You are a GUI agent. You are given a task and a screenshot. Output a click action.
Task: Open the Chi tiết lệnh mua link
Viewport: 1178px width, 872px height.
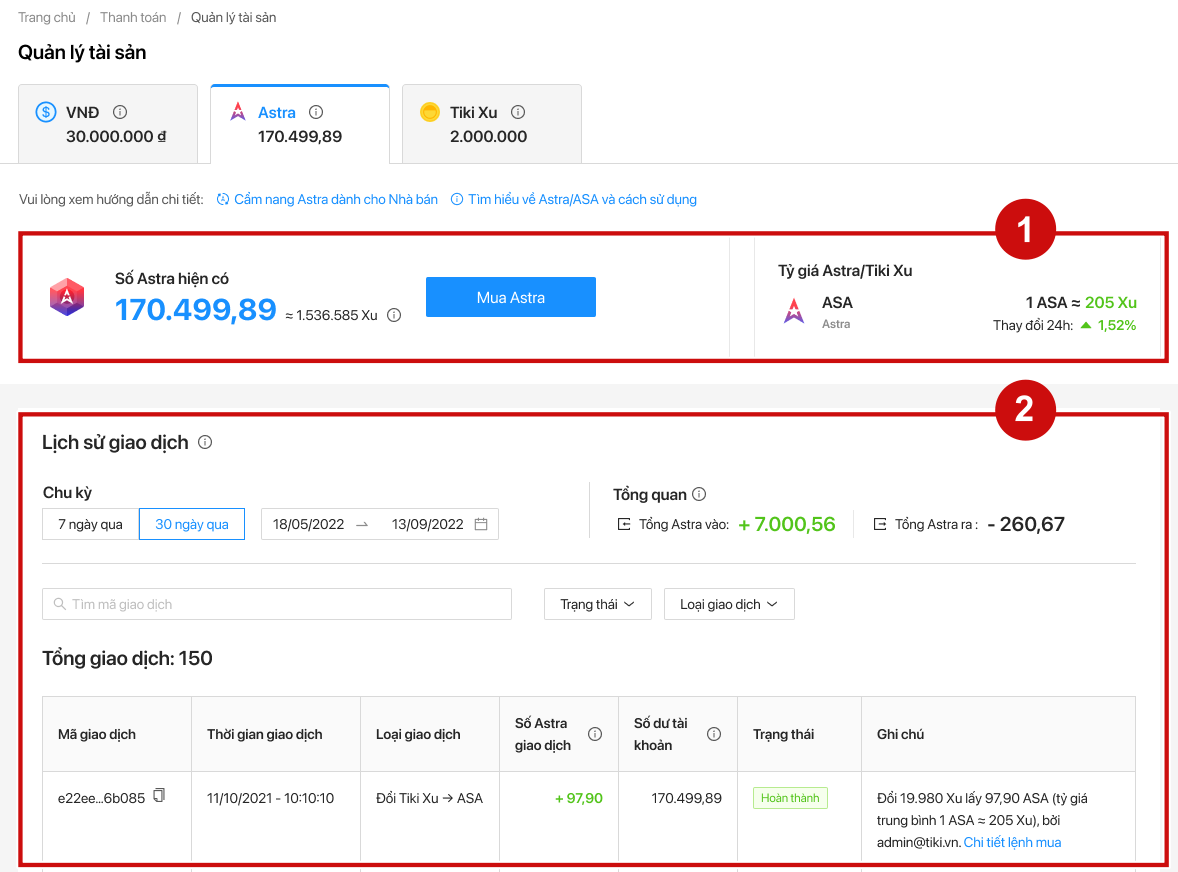click(1012, 843)
